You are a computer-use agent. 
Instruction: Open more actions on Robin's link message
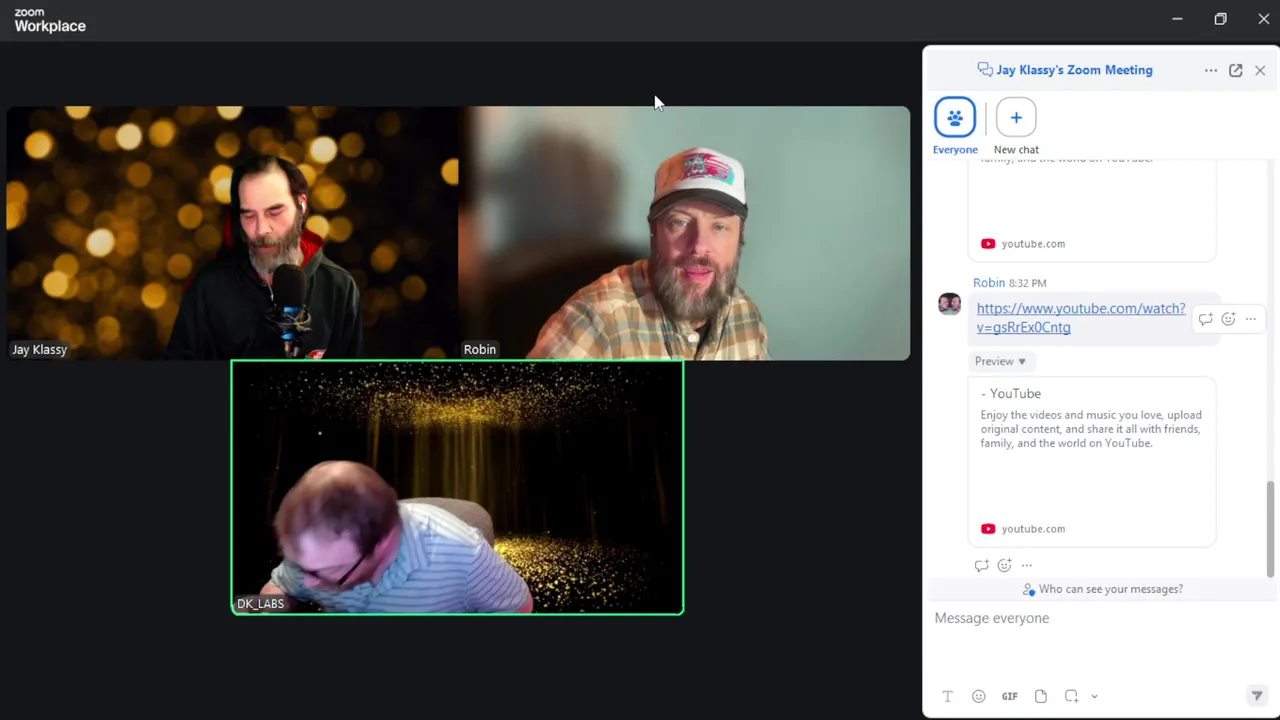pyautogui.click(x=1251, y=319)
